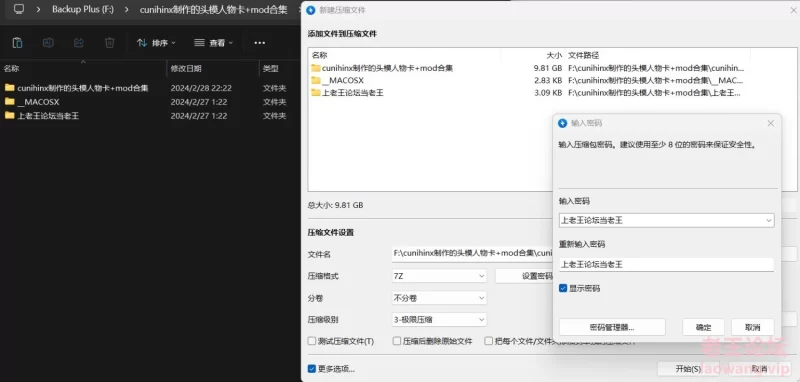
Task: Open 密码管理器... button
Action: pos(612,327)
